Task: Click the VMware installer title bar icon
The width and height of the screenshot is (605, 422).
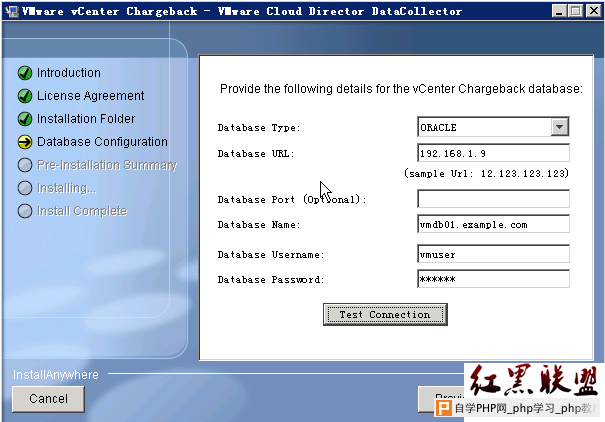Action: tap(12, 11)
